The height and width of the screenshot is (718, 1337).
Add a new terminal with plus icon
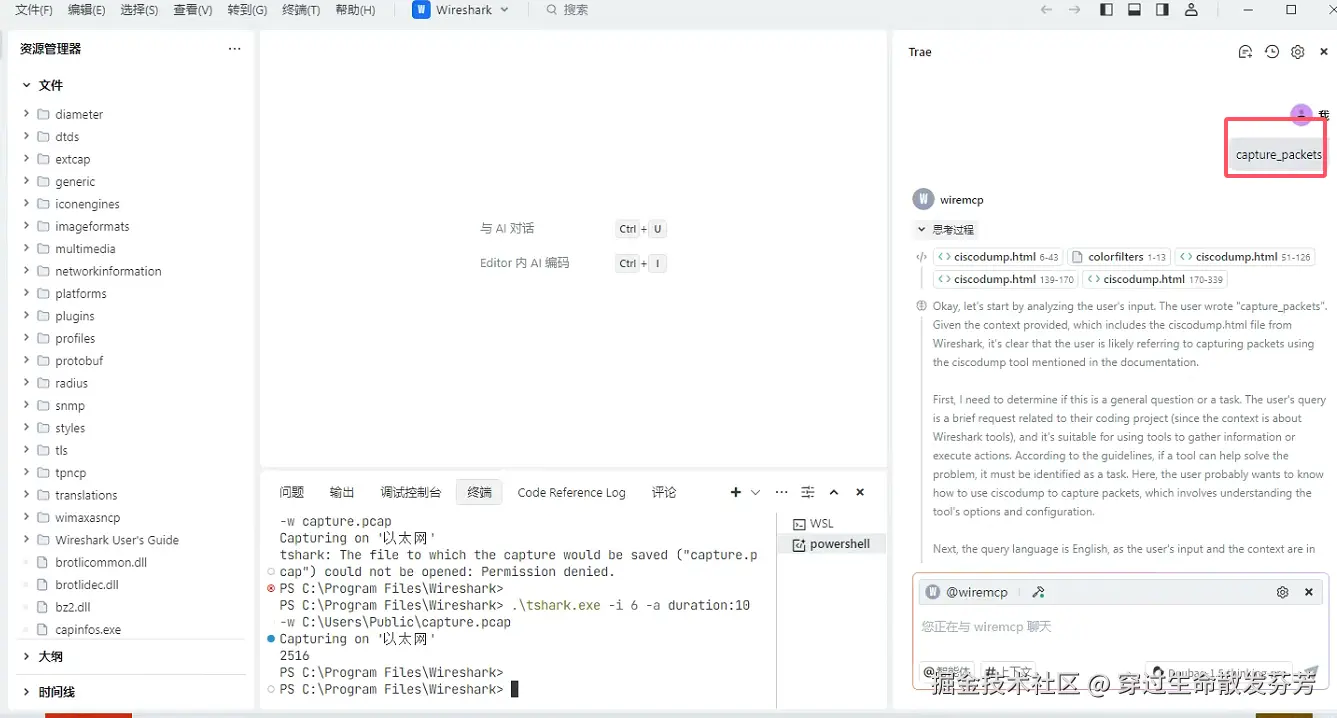pyautogui.click(x=736, y=492)
